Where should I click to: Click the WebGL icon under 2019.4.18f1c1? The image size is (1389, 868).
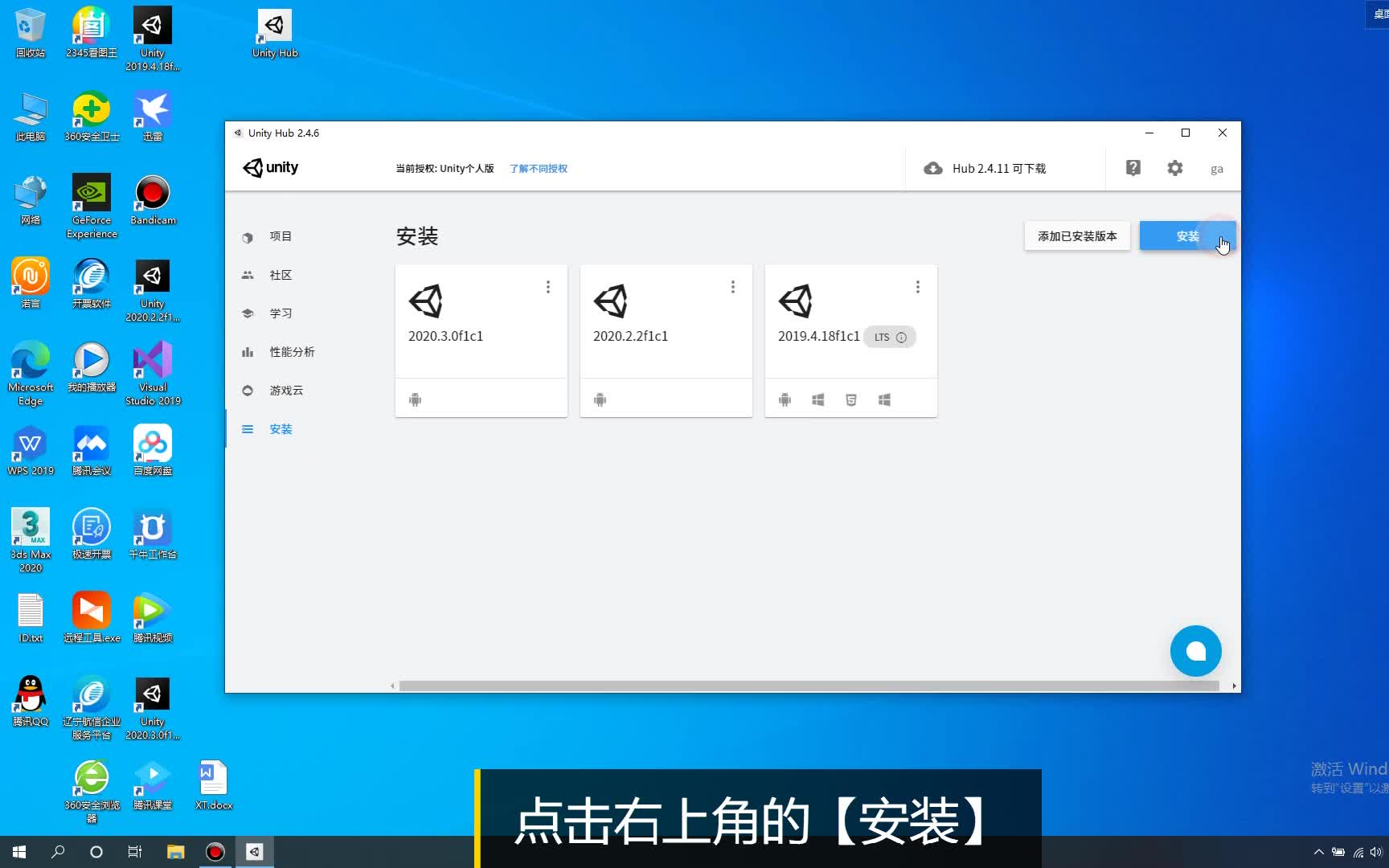pos(851,399)
